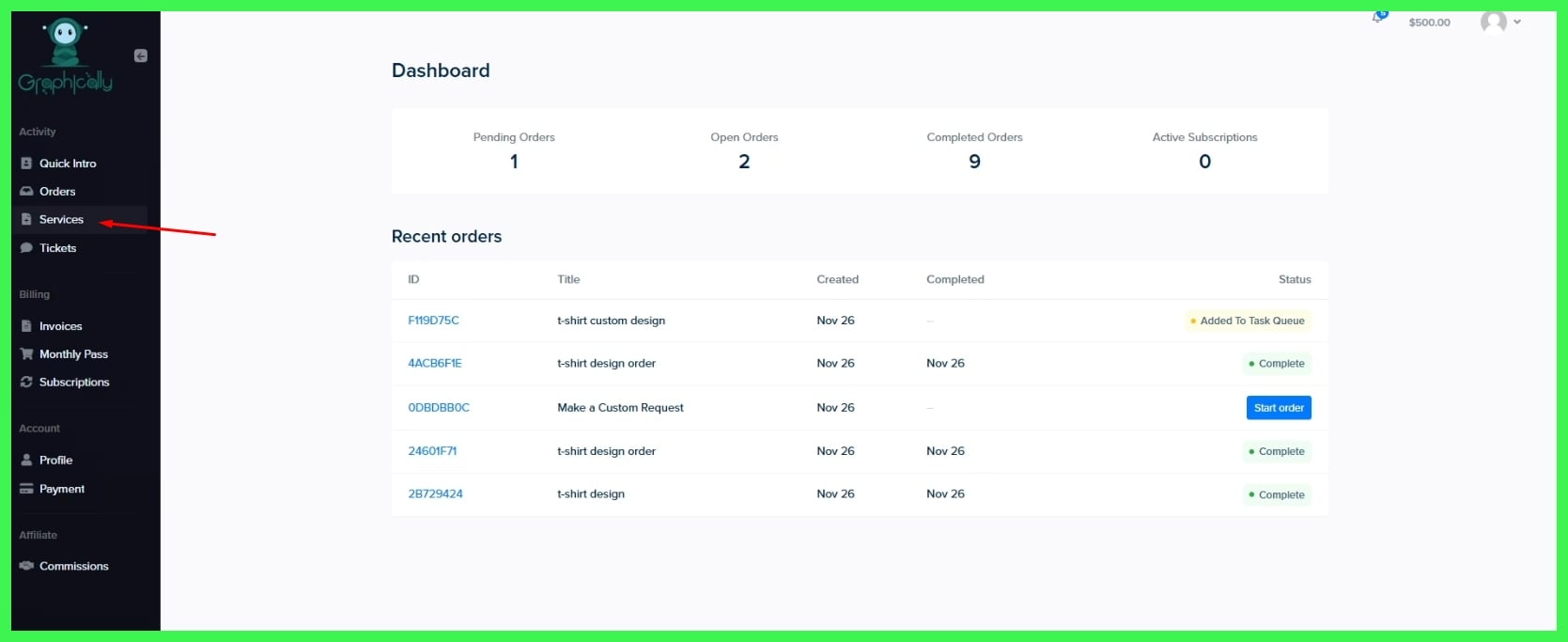Click the Profile person icon

tap(26, 461)
